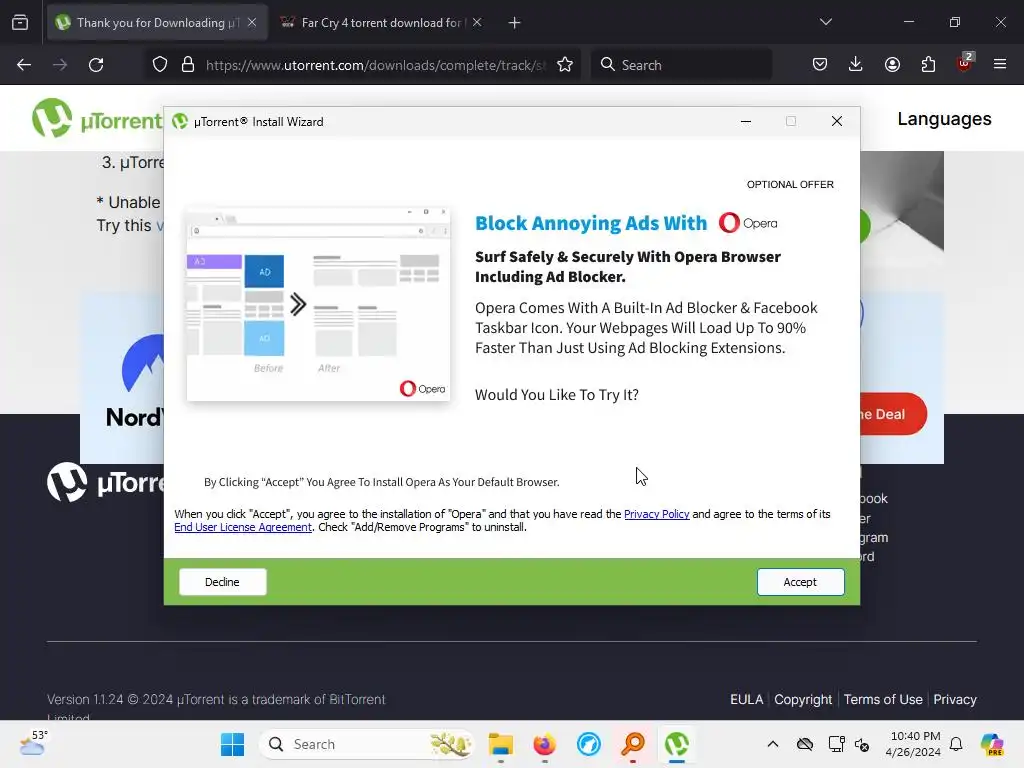Open the Privacy Policy link in wizard
This screenshot has height=768, width=1024.
[x=656, y=514]
